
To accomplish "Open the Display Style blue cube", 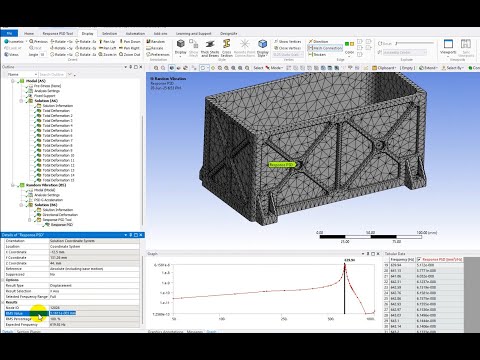I will (x=263, y=47).
